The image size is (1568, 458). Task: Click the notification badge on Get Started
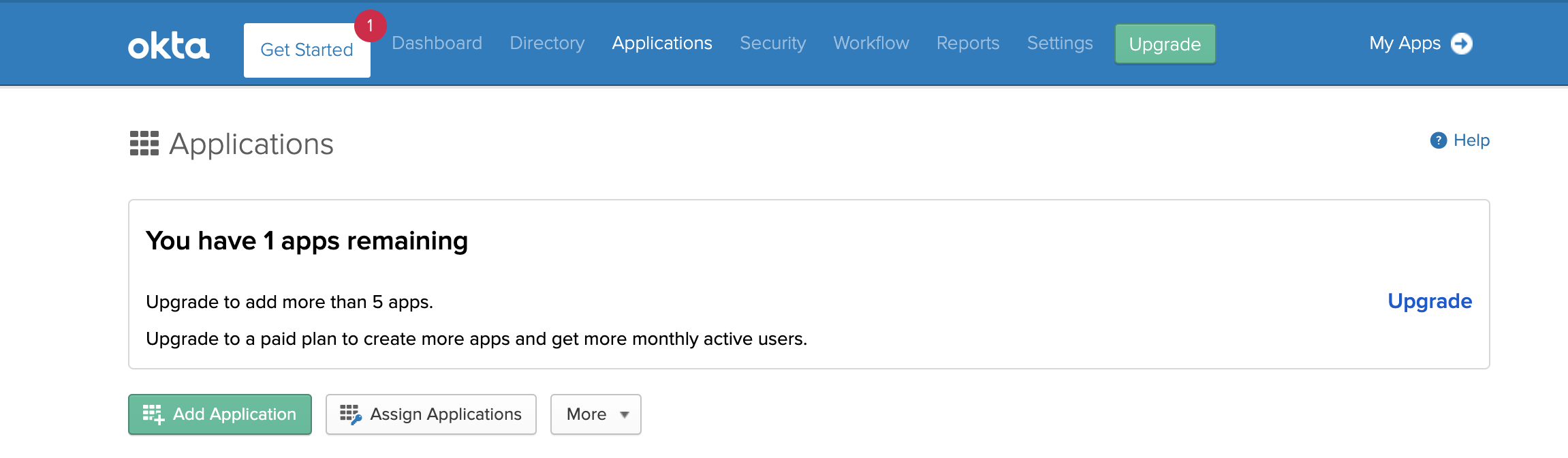pyautogui.click(x=370, y=26)
